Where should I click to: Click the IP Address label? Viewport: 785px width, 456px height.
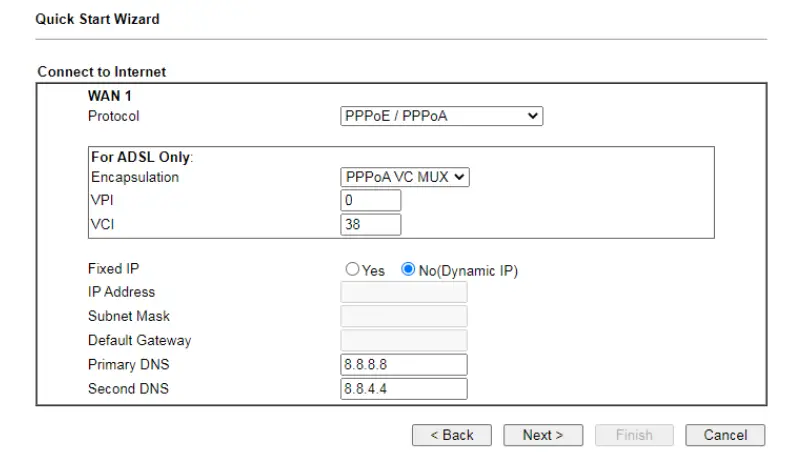click(122, 292)
